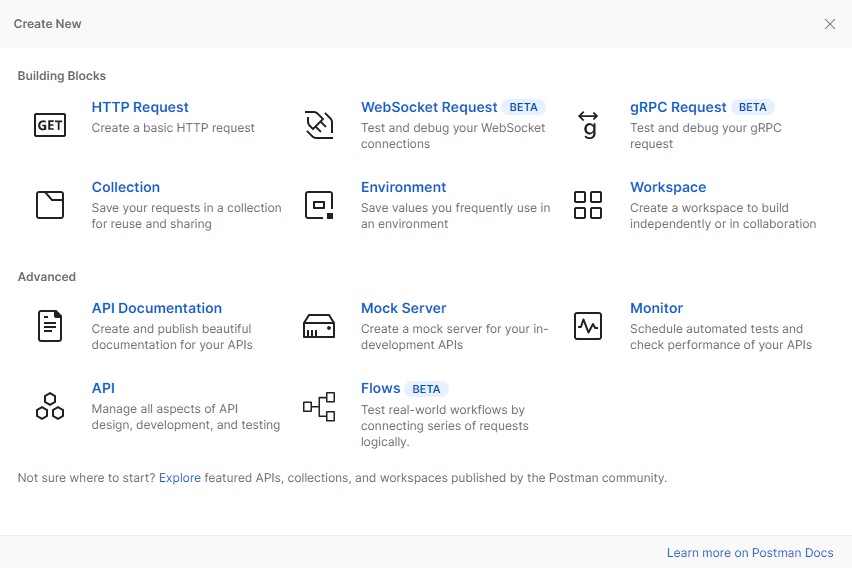Click 'Save values you frequently use' description
Screen dimensions: 852x568
point(455,216)
